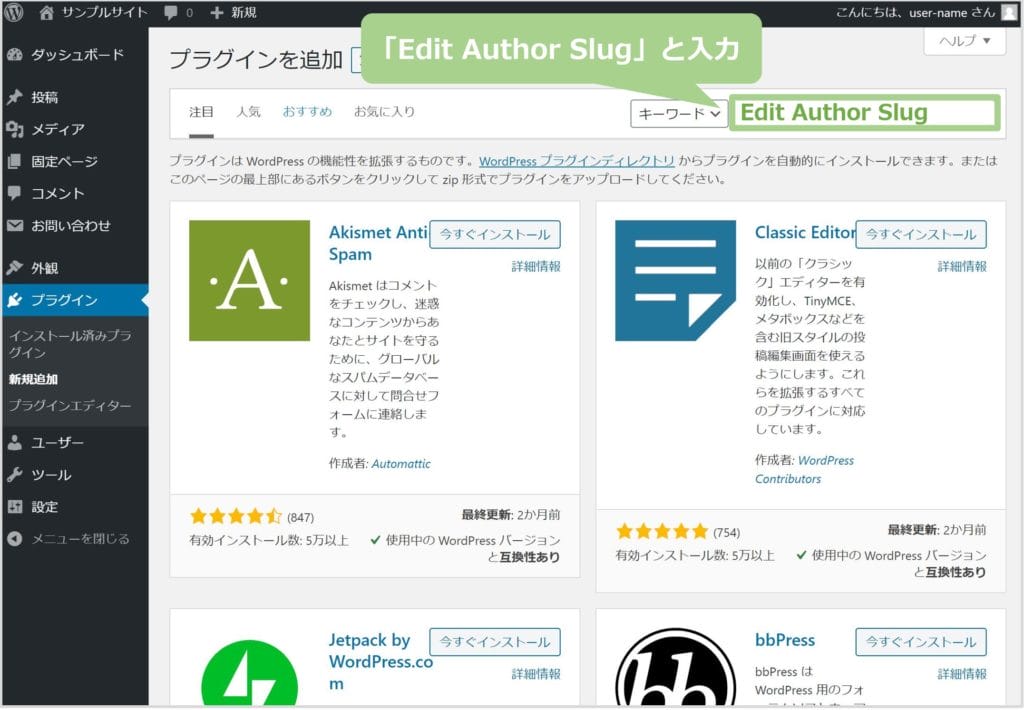Open インストール済みプラグイン submenu item

pos(71,344)
